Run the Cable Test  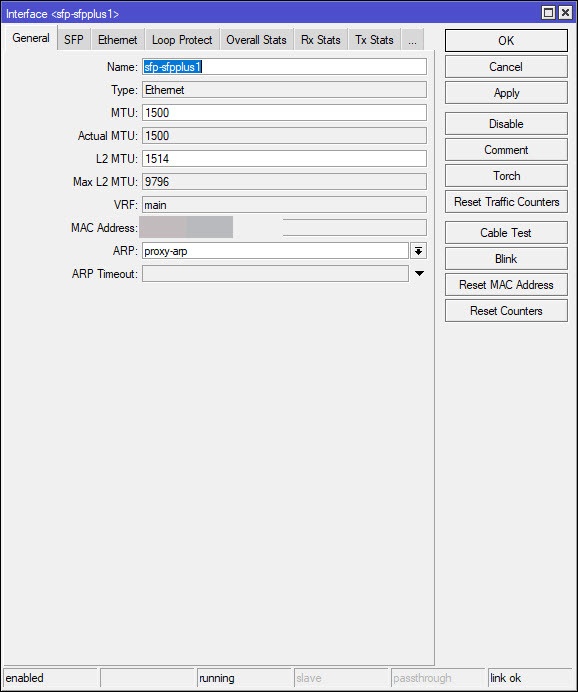(x=506, y=233)
